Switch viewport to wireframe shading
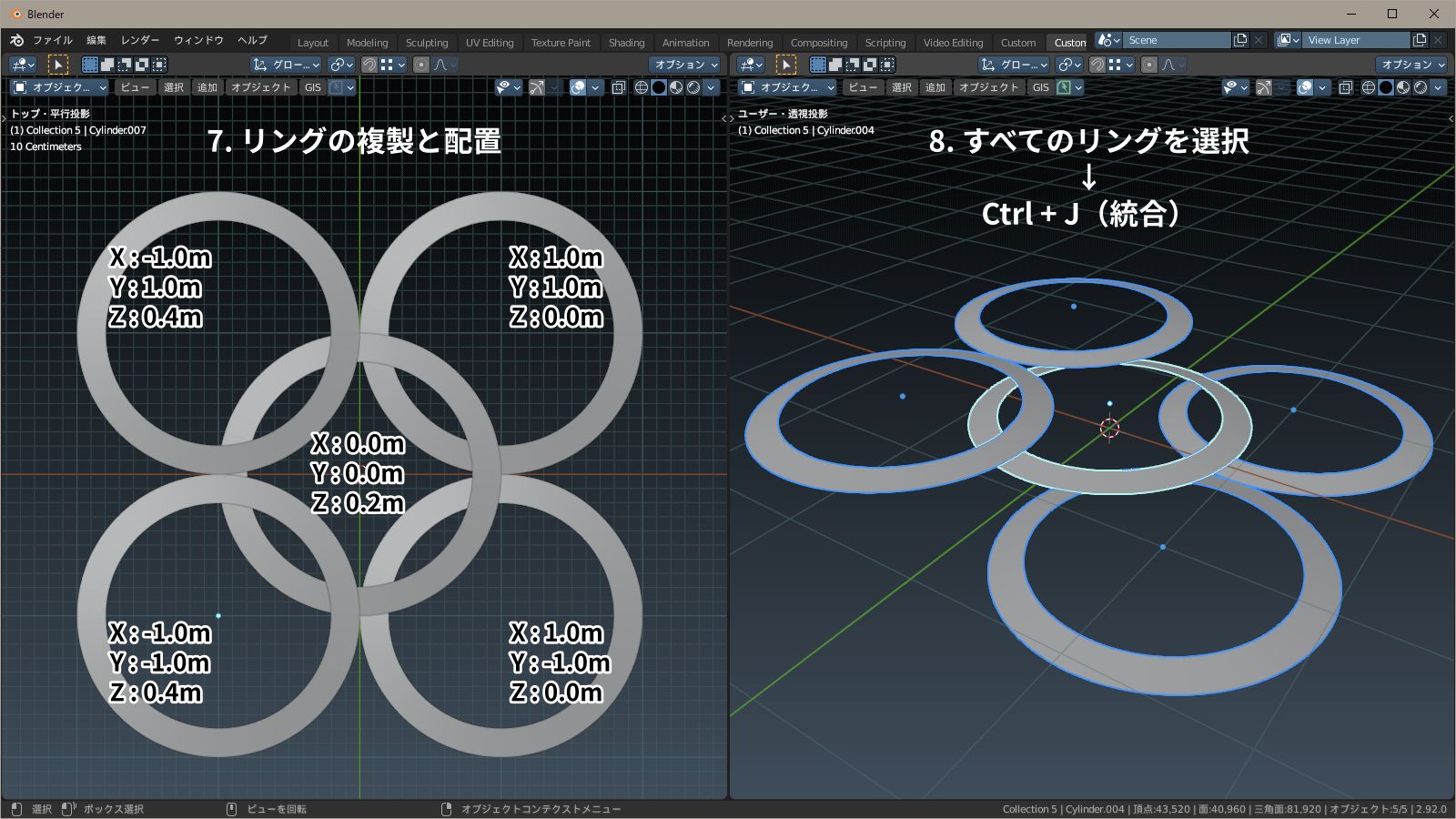 (x=640, y=87)
